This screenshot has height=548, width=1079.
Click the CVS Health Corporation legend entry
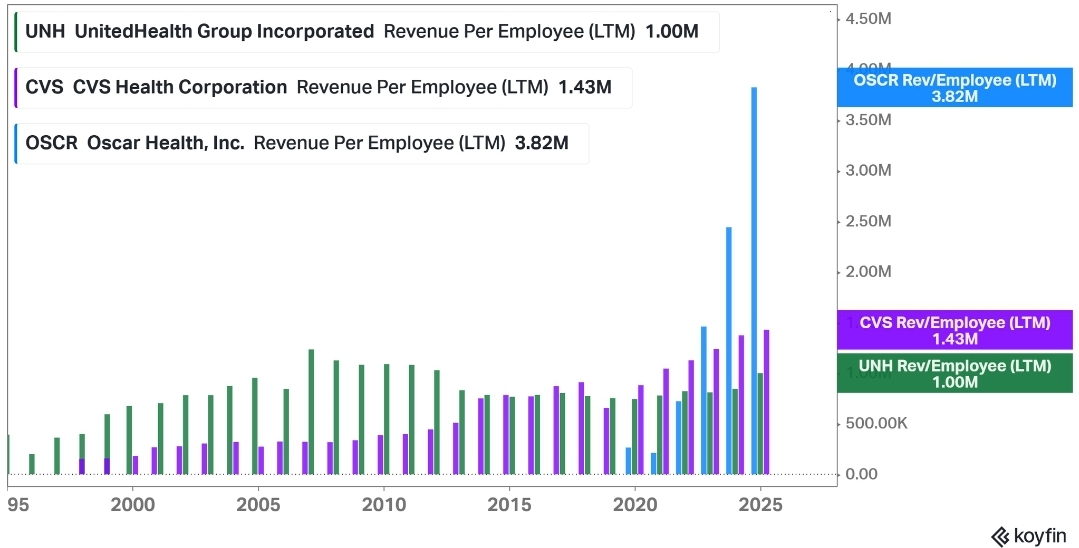323,87
